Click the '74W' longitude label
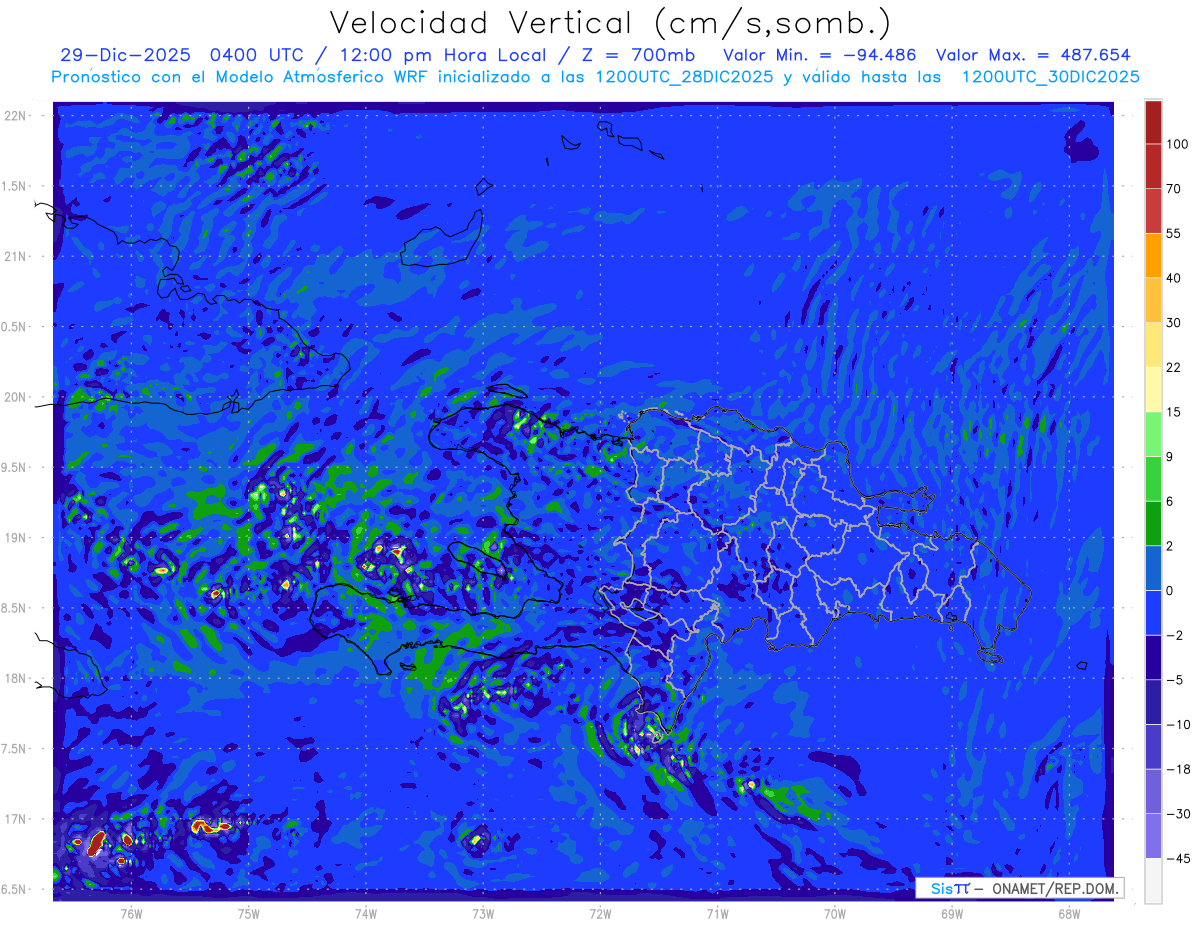Viewport: 1200px width, 927px height. (x=366, y=914)
